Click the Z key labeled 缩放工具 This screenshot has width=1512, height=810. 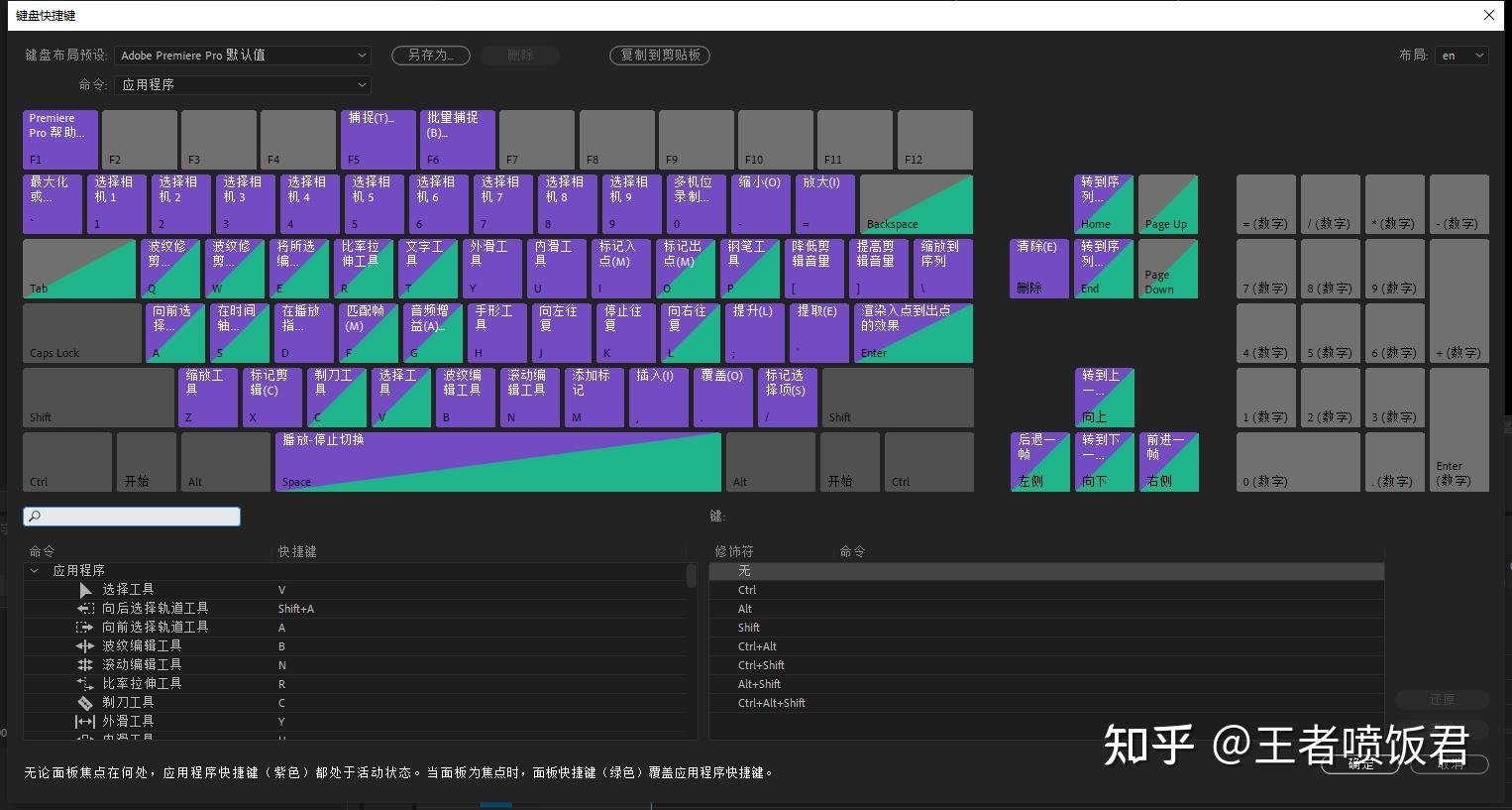tap(208, 398)
